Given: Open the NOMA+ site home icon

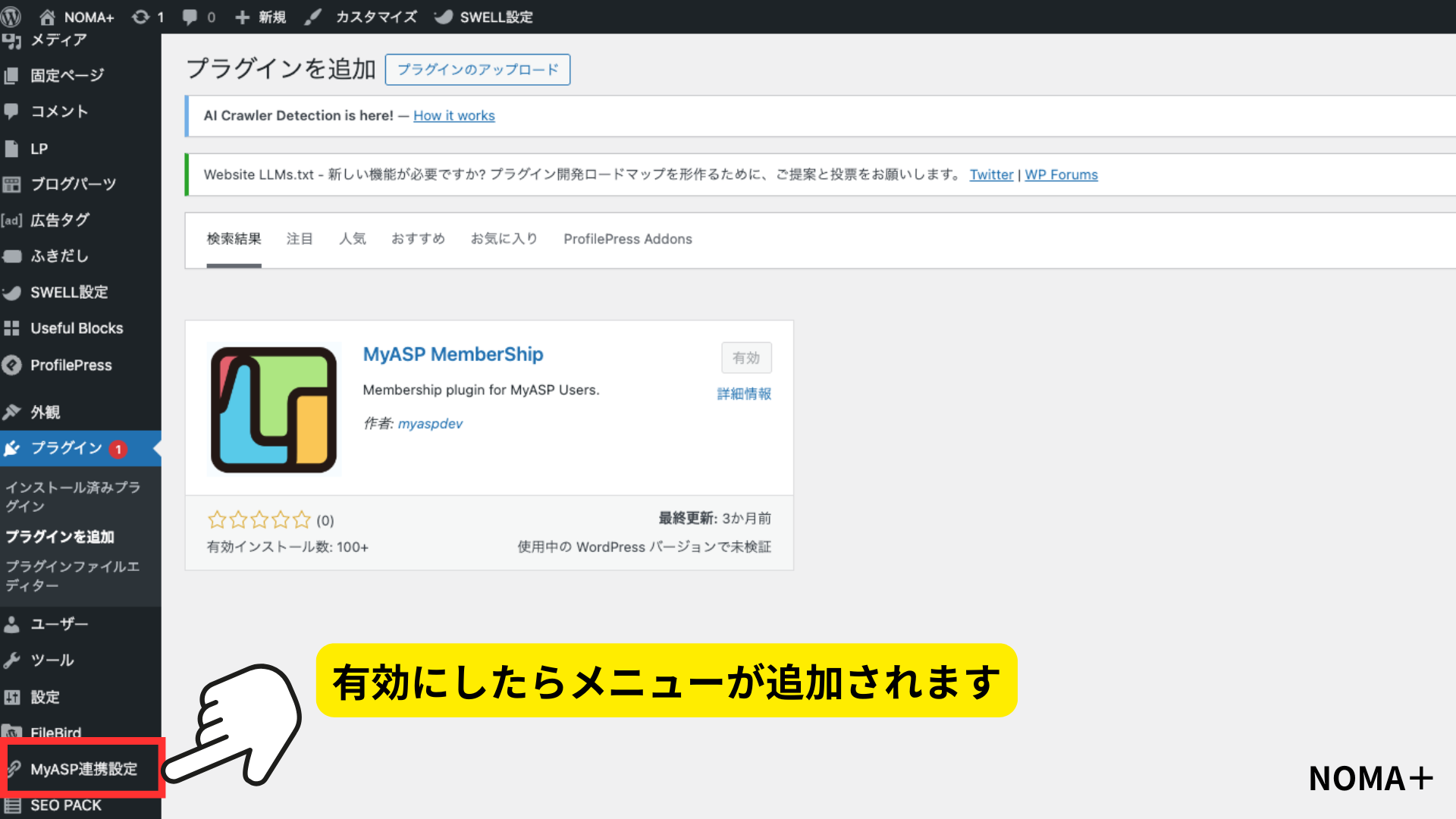Looking at the screenshot, I should pyautogui.click(x=47, y=17).
